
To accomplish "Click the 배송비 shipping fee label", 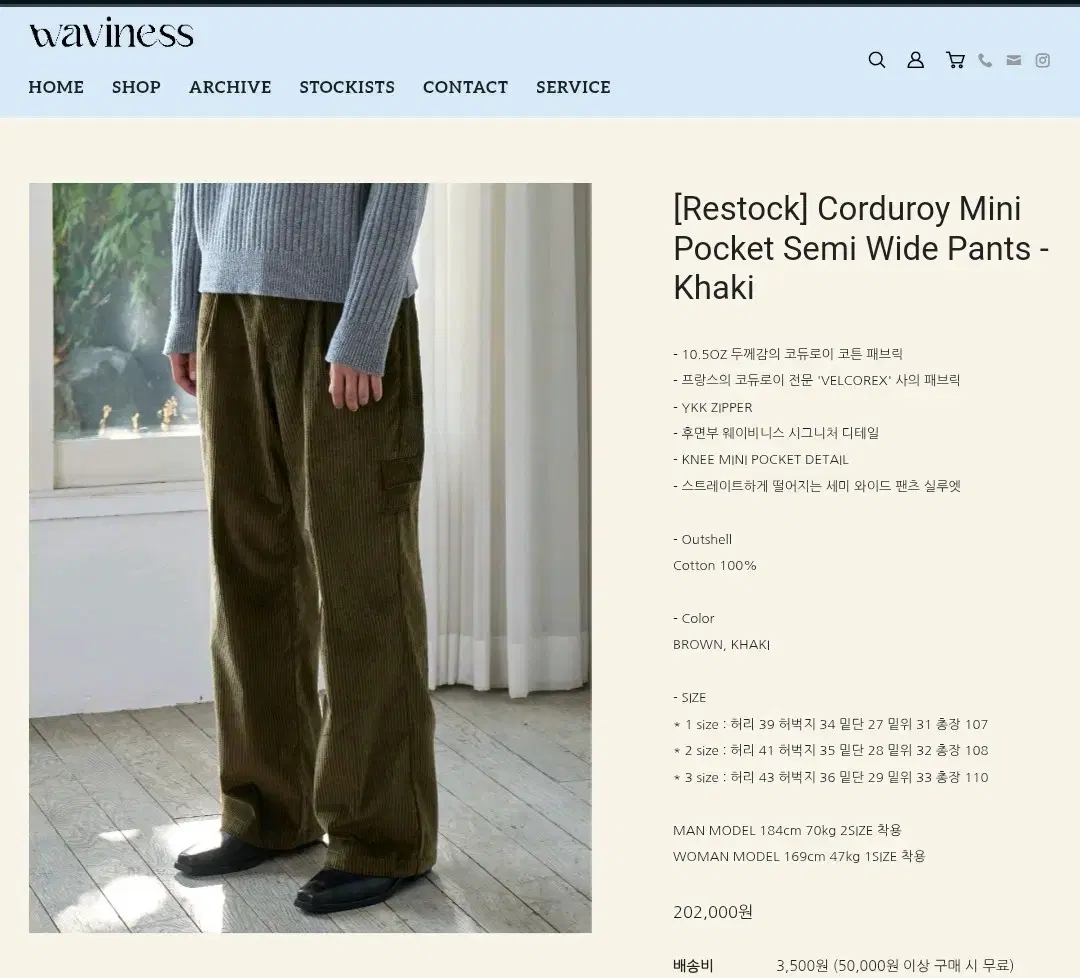I will tap(693, 966).
